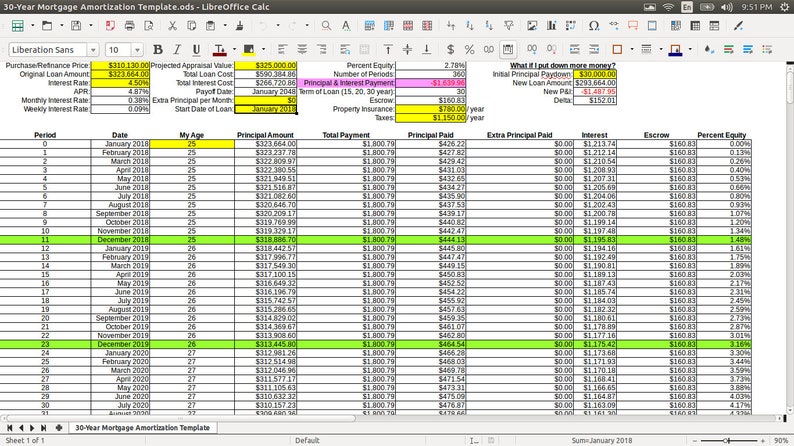Merge and center cells icon

[x=364, y=49]
